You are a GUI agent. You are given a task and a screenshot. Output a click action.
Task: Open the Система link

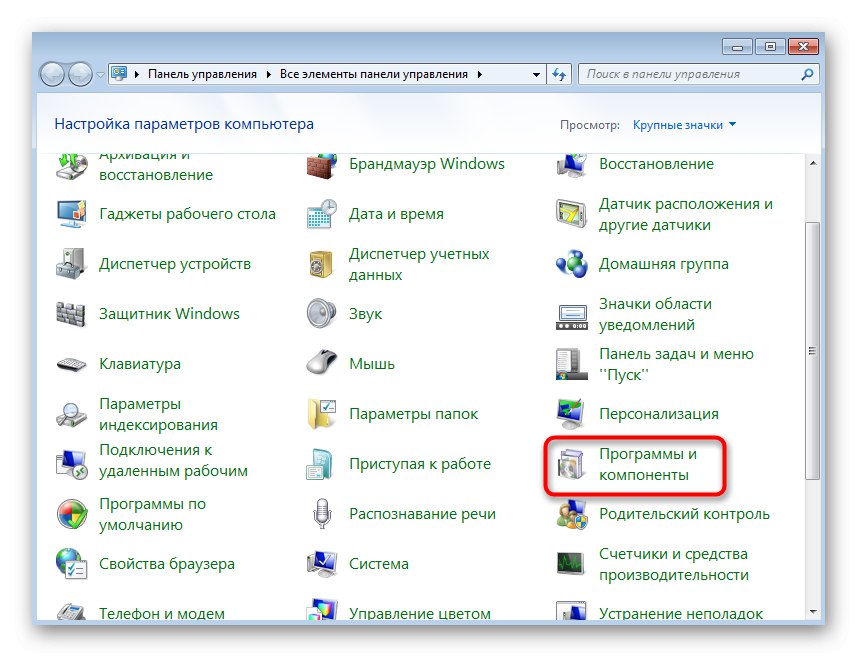pos(379,564)
